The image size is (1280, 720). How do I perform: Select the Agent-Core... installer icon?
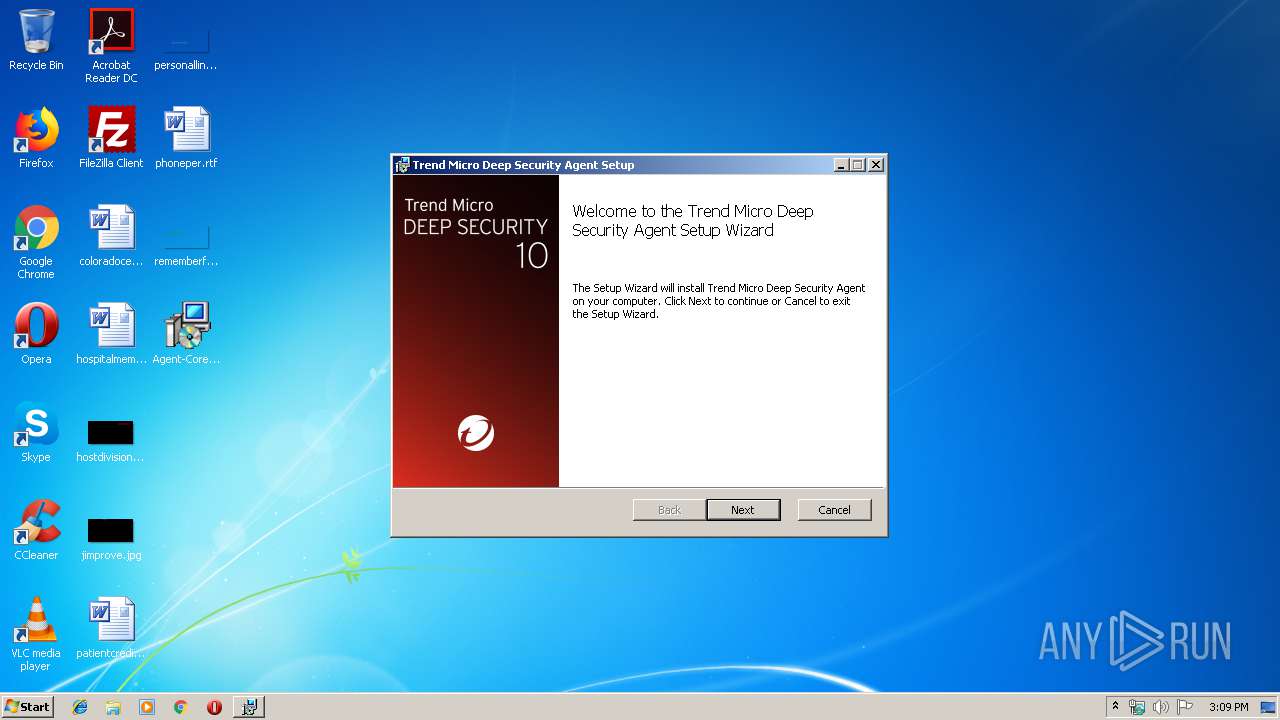(x=186, y=334)
